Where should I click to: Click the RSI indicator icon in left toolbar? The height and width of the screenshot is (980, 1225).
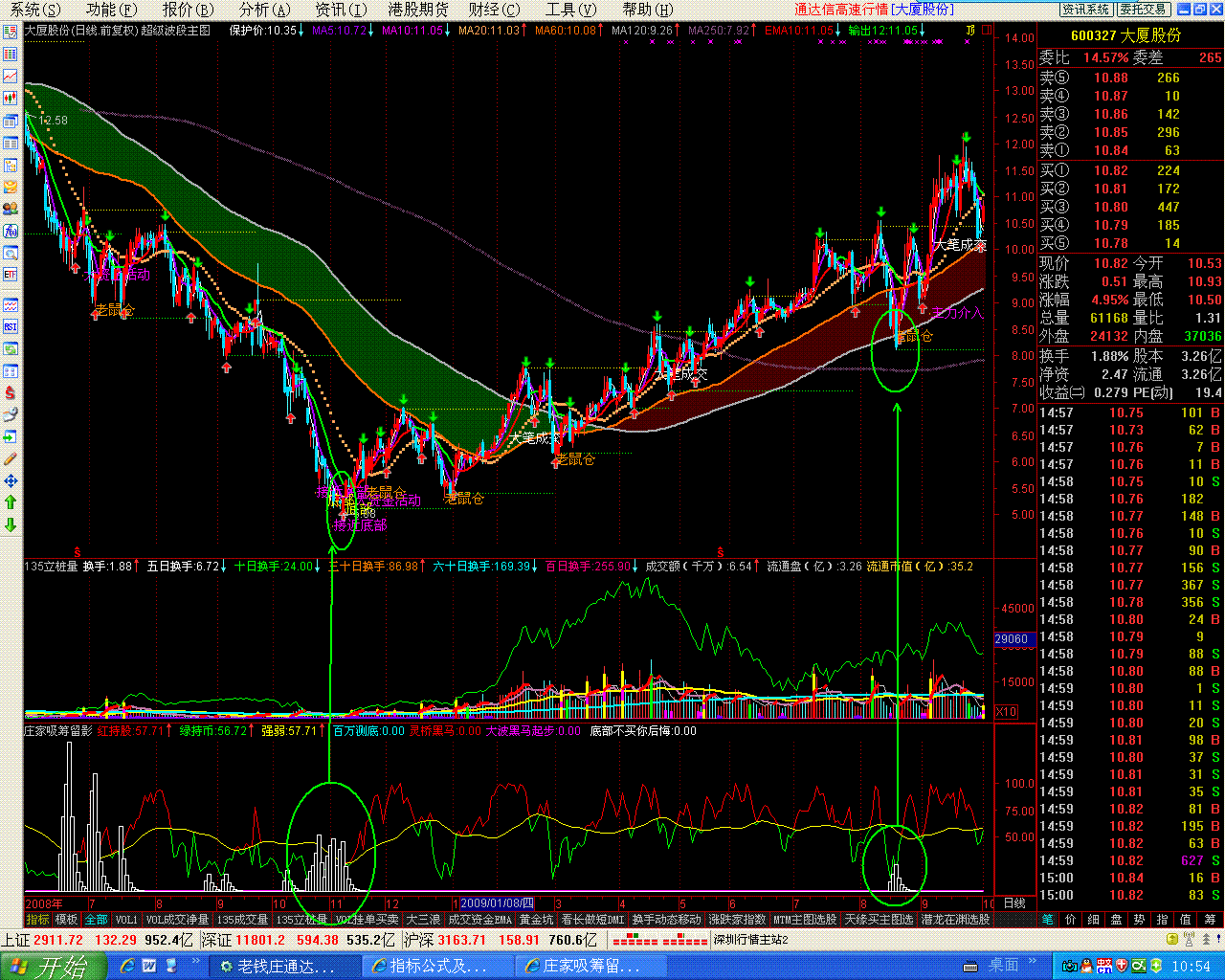(x=11, y=326)
